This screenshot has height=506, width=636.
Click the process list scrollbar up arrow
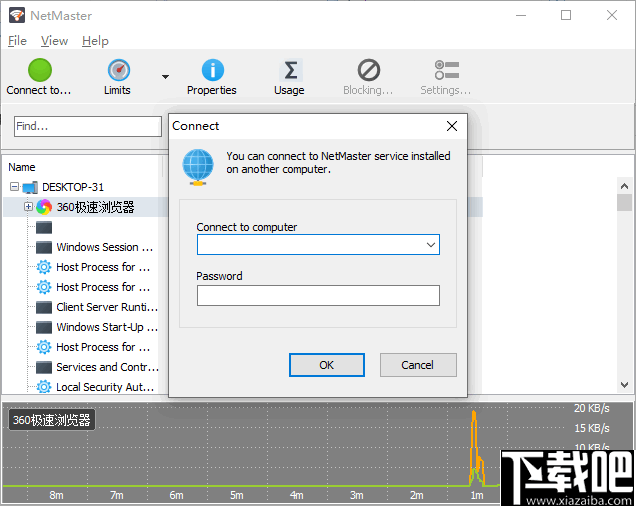[x=625, y=186]
